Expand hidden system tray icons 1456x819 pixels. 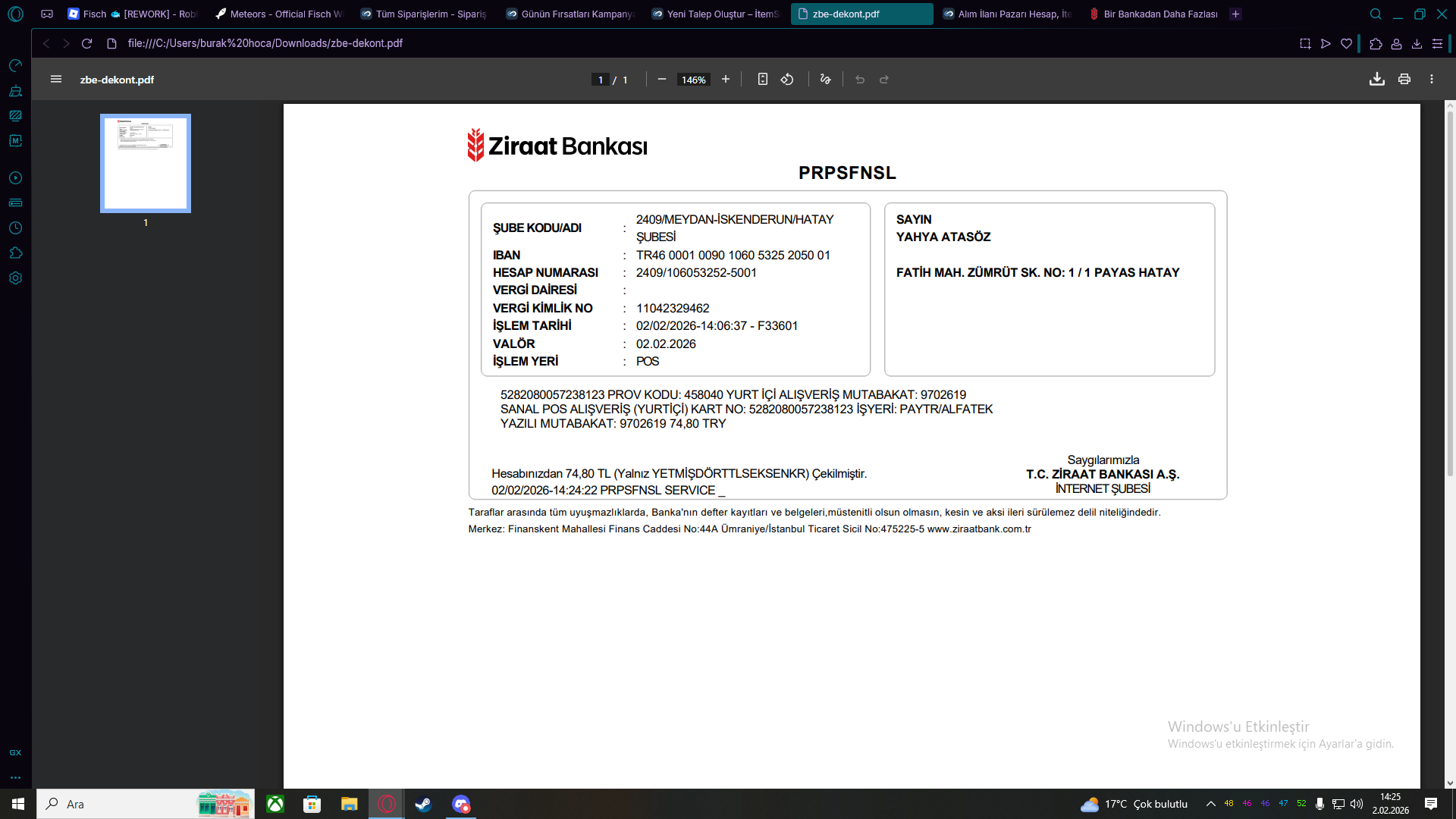tap(1210, 804)
